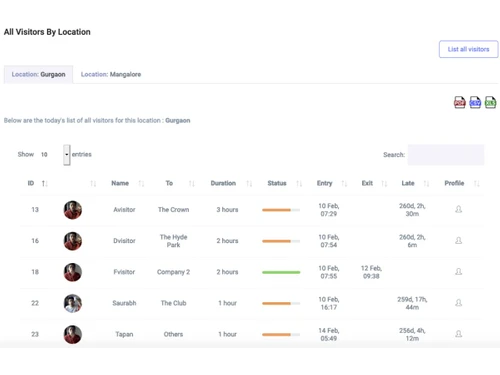The height and width of the screenshot is (375, 500).
Task: Export the visitor list as XLS
Action: pos(490,102)
